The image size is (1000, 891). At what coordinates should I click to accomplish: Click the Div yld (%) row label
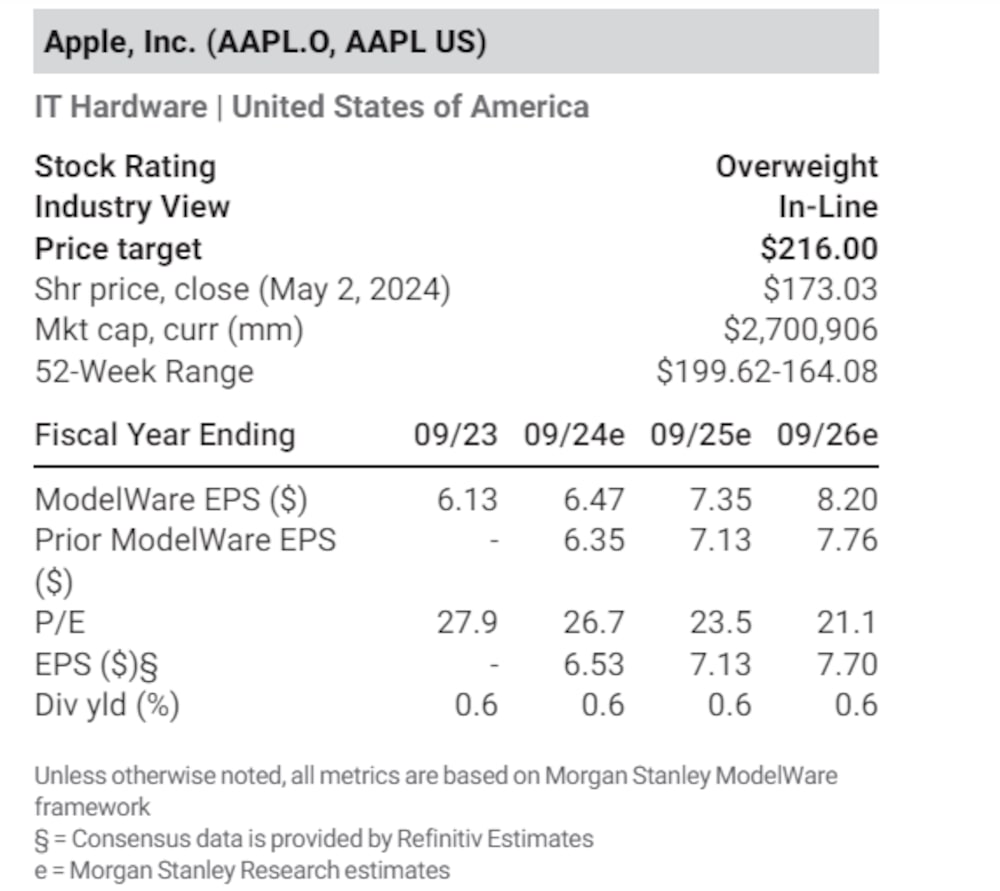click(107, 705)
